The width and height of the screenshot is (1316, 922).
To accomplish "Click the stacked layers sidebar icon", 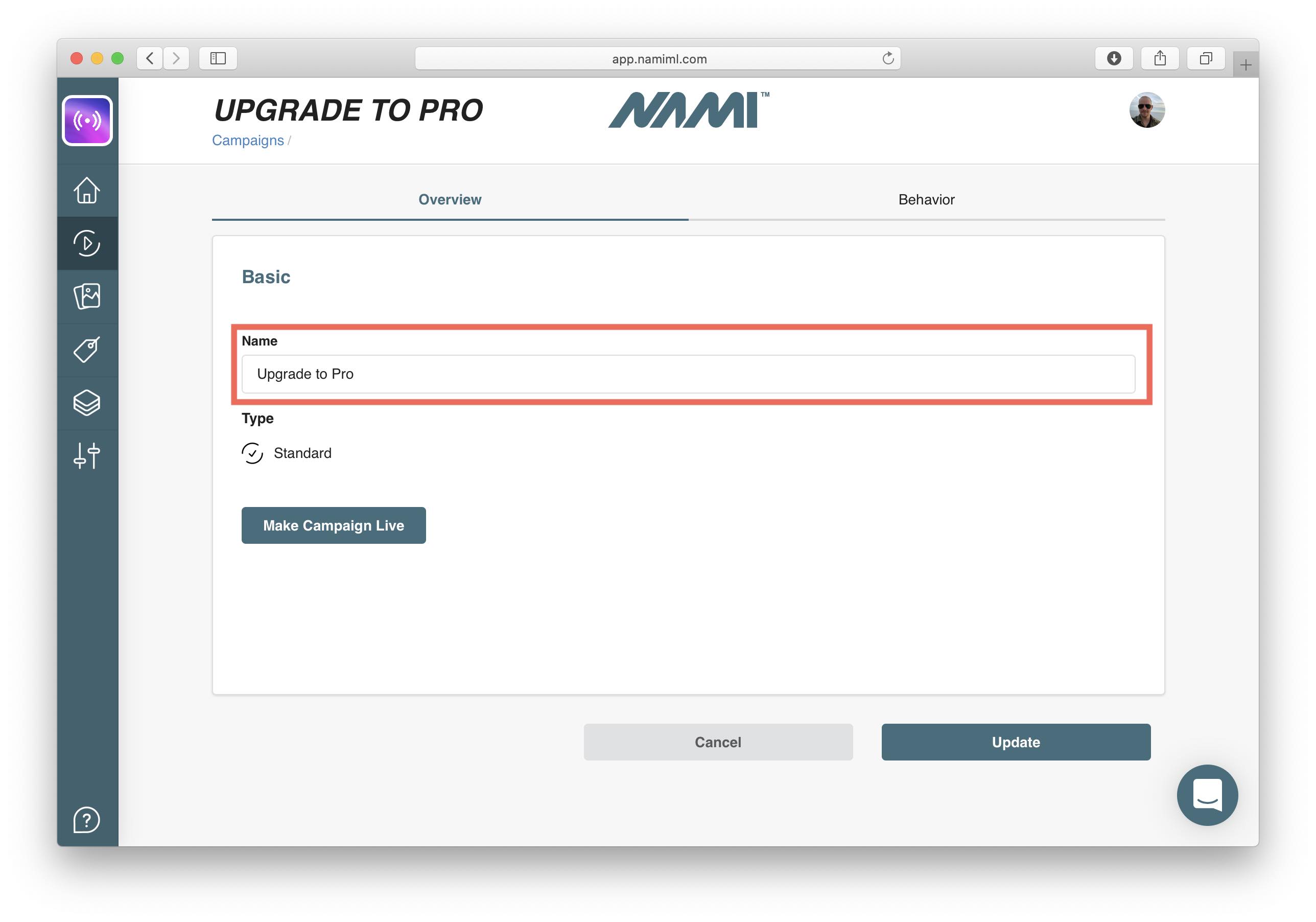I will click(87, 403).
